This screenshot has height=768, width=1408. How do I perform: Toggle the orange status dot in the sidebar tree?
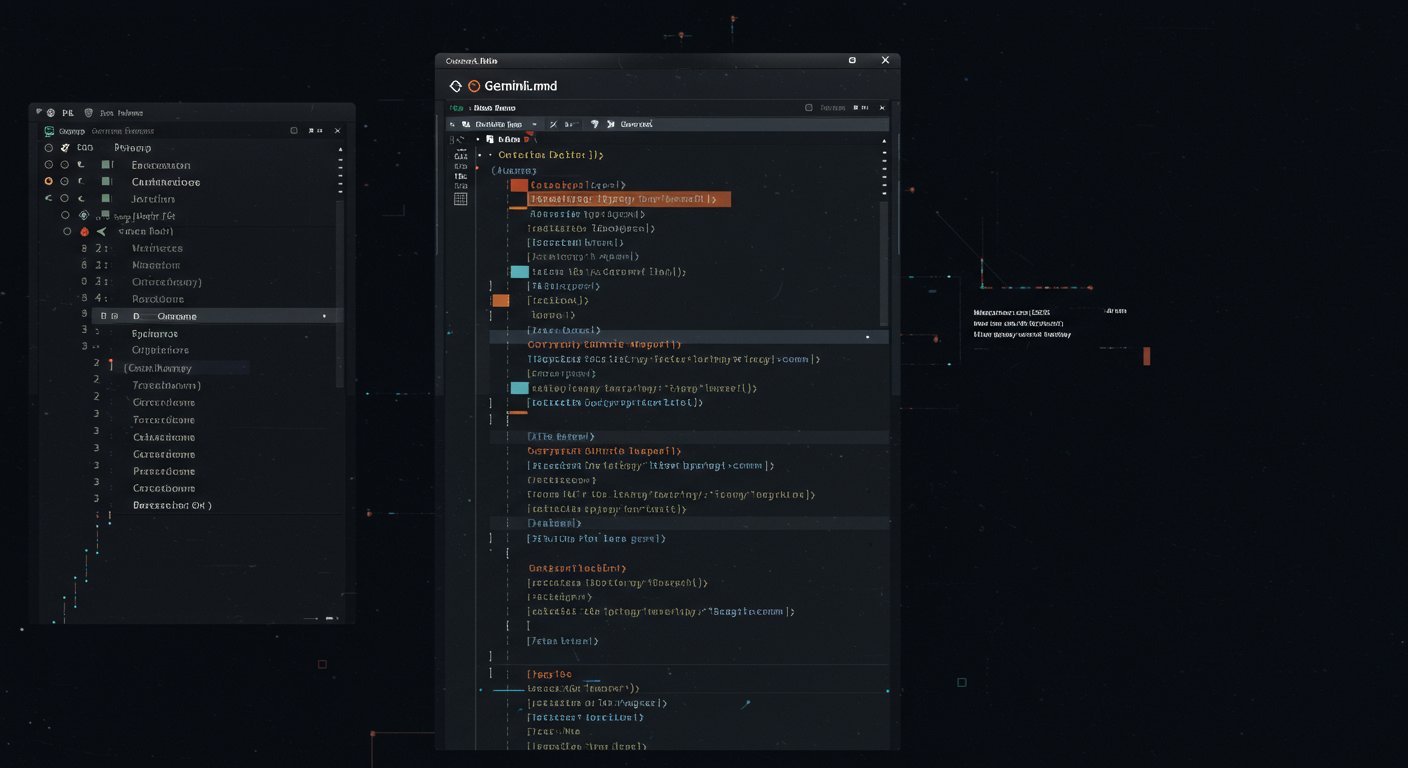49,181
